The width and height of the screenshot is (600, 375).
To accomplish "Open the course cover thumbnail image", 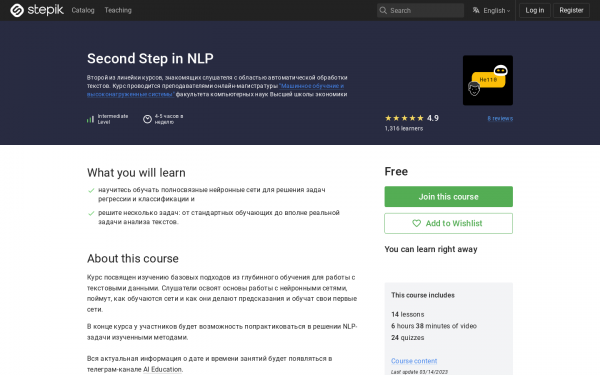I will pyautogui.click(x=488, y=80).
